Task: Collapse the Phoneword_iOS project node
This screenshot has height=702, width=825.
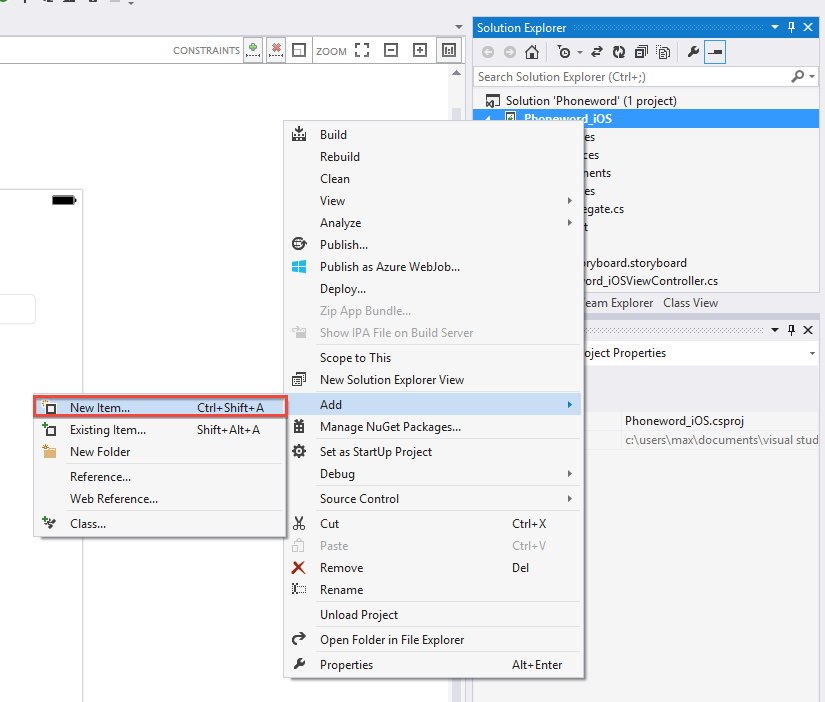Action: coord(489,119)
